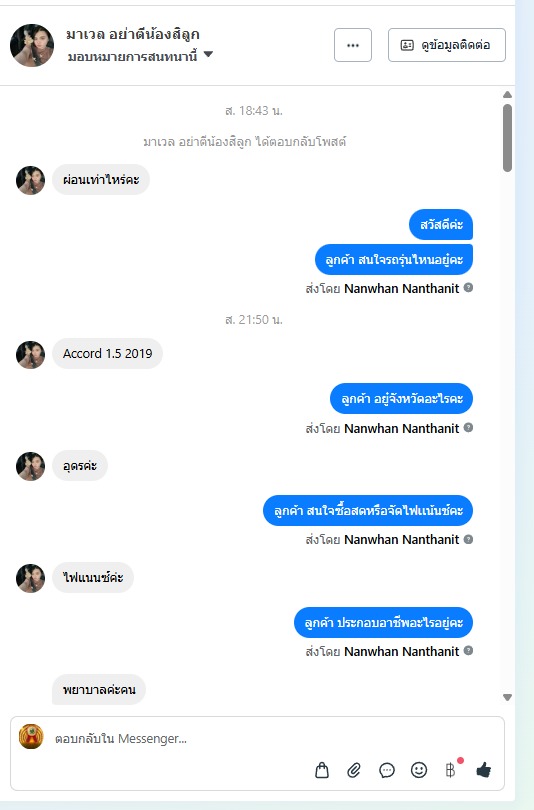Click the scrollbar up arrow

point(507,95)
